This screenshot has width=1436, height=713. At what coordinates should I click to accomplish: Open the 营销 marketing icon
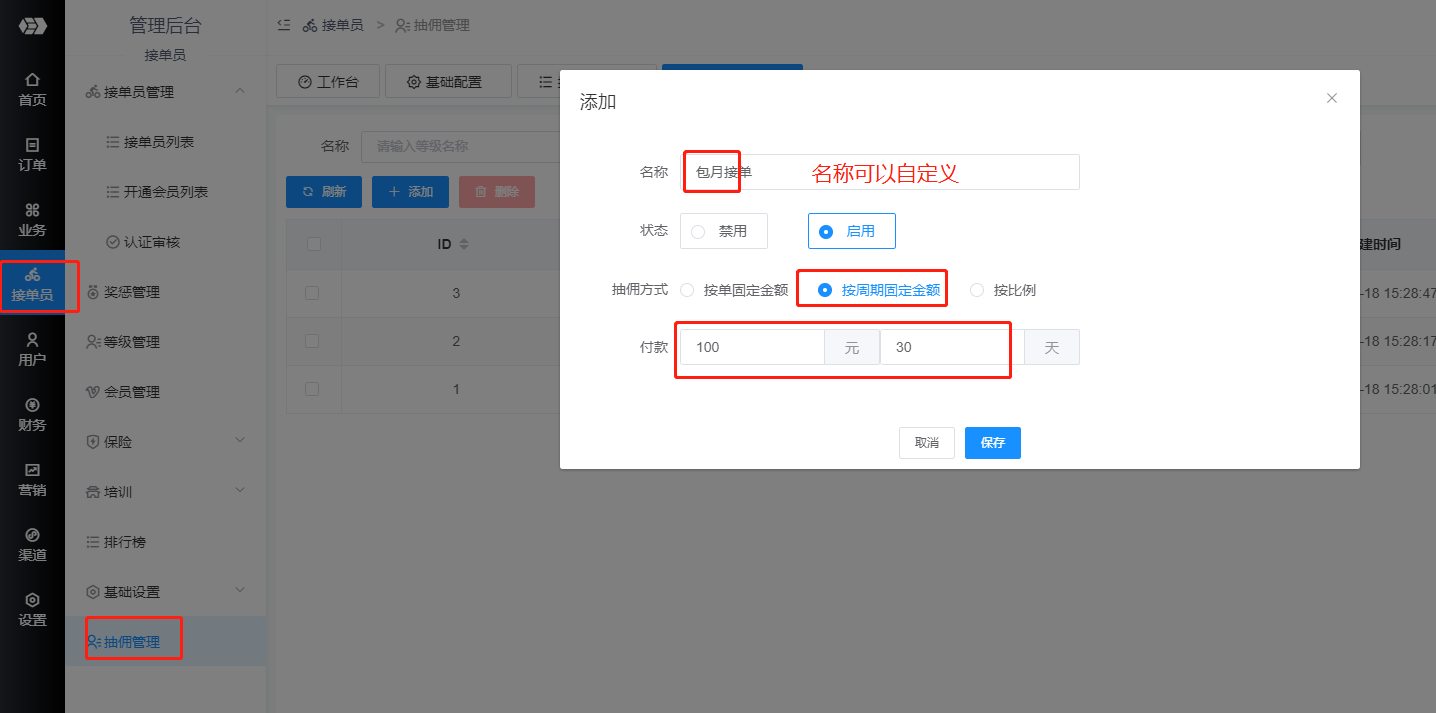point(32,479)
